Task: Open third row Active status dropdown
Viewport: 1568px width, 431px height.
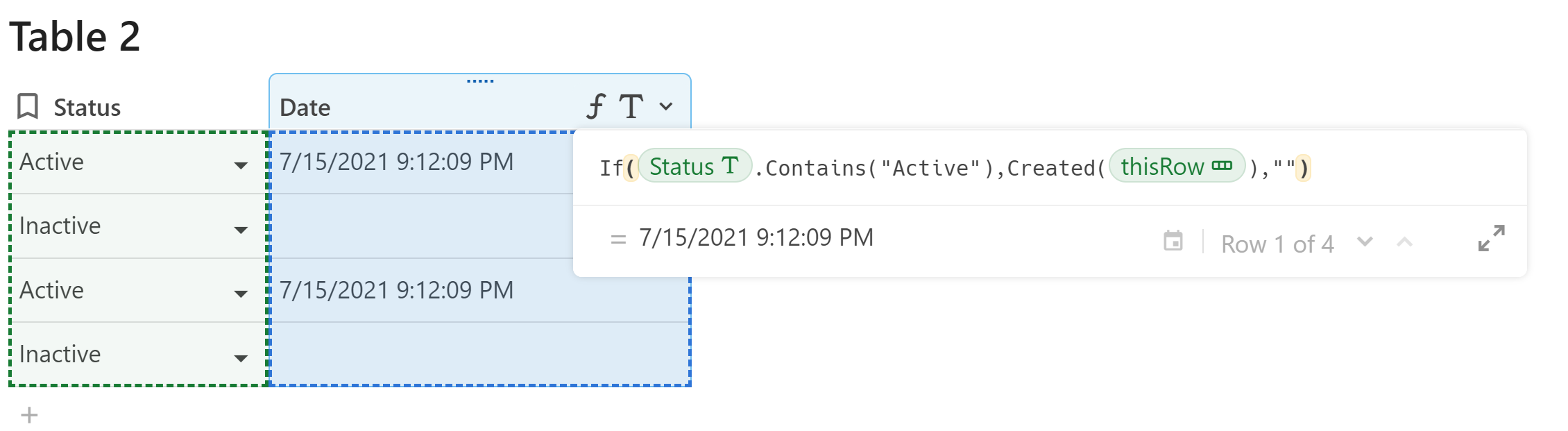Action: click(241, 294)
